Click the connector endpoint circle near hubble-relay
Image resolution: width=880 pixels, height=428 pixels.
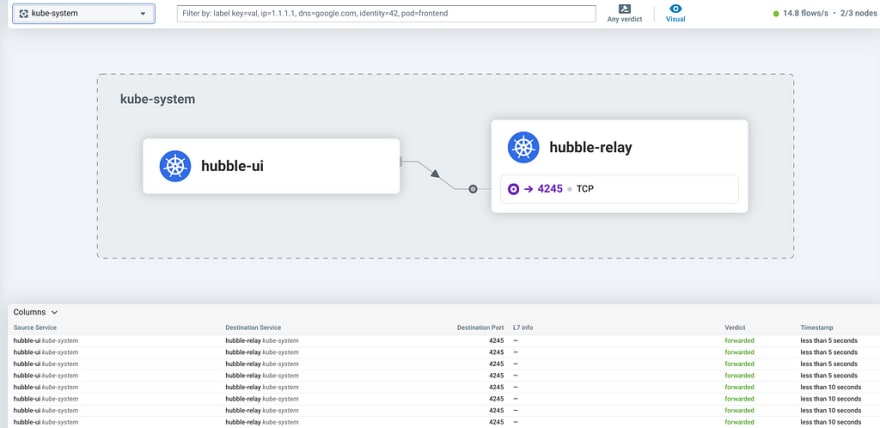(x=473, y=189)
